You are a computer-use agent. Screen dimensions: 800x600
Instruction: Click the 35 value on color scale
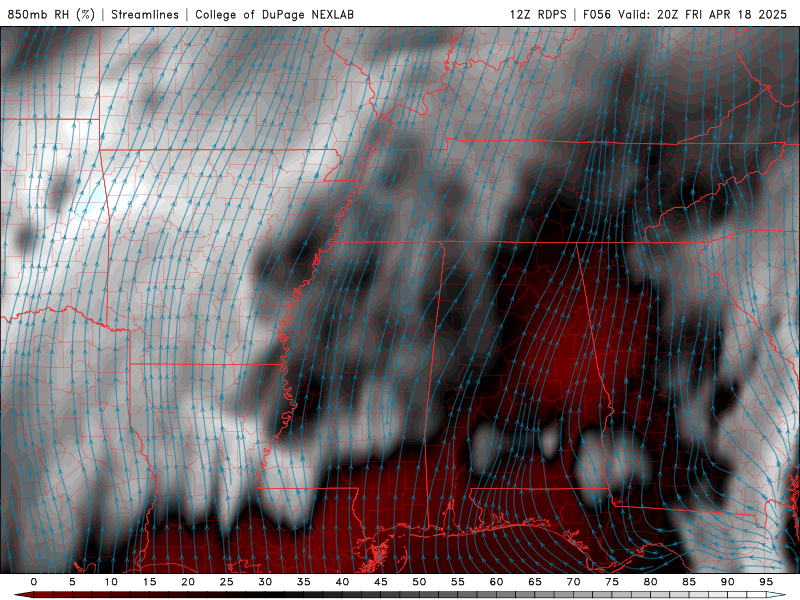tap(304, 582)
